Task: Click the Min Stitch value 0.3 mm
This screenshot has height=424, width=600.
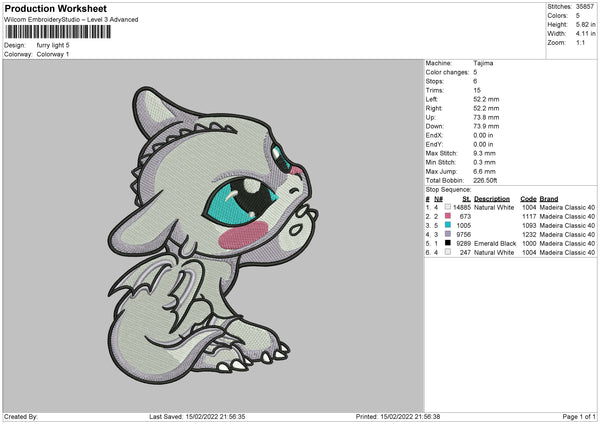Action: (484, 162)
